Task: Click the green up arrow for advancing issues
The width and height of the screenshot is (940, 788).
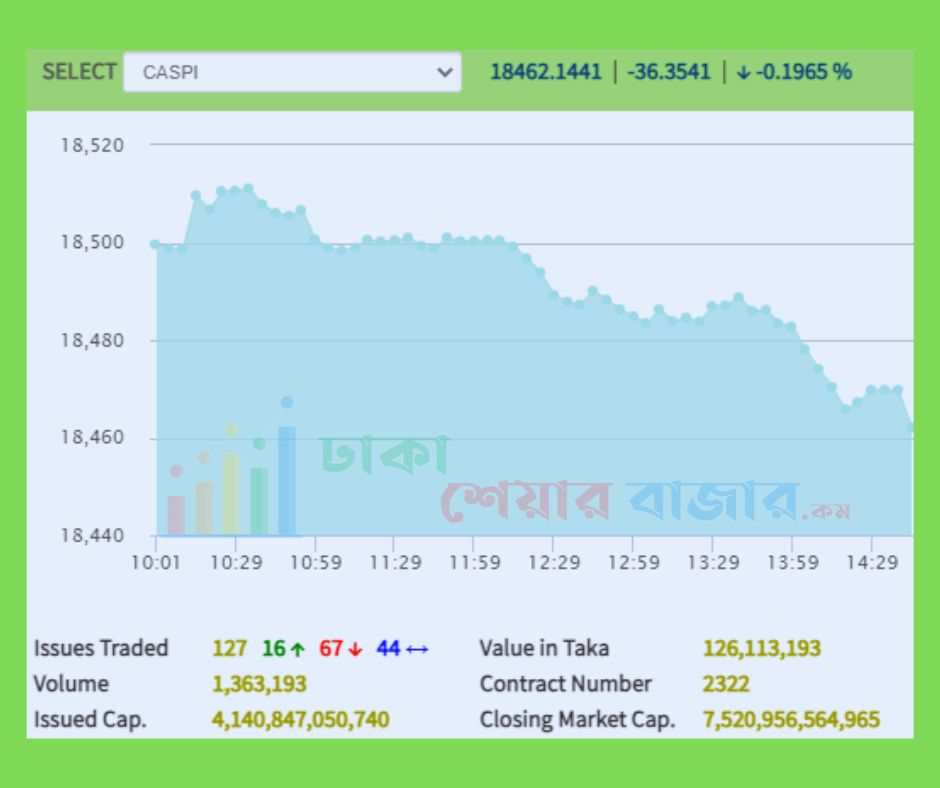Action: (297, 649)
